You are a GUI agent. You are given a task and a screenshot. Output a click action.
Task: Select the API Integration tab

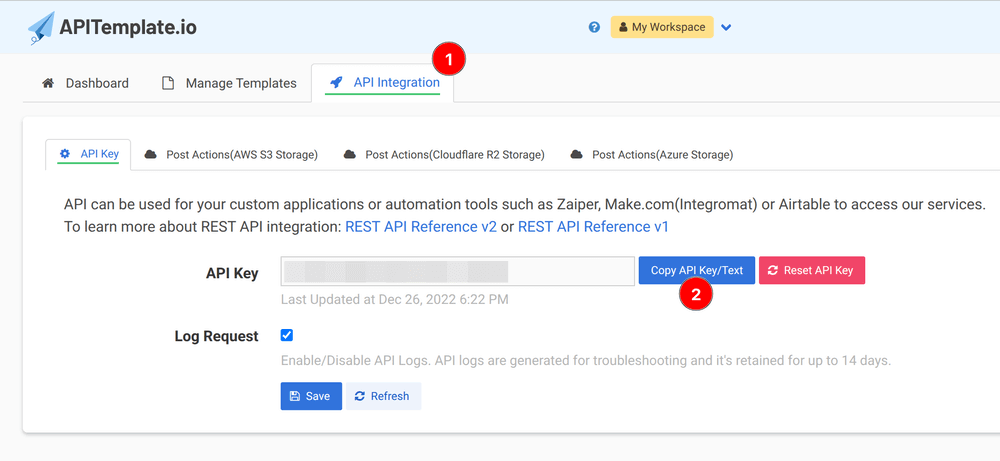tap(383, 83)
